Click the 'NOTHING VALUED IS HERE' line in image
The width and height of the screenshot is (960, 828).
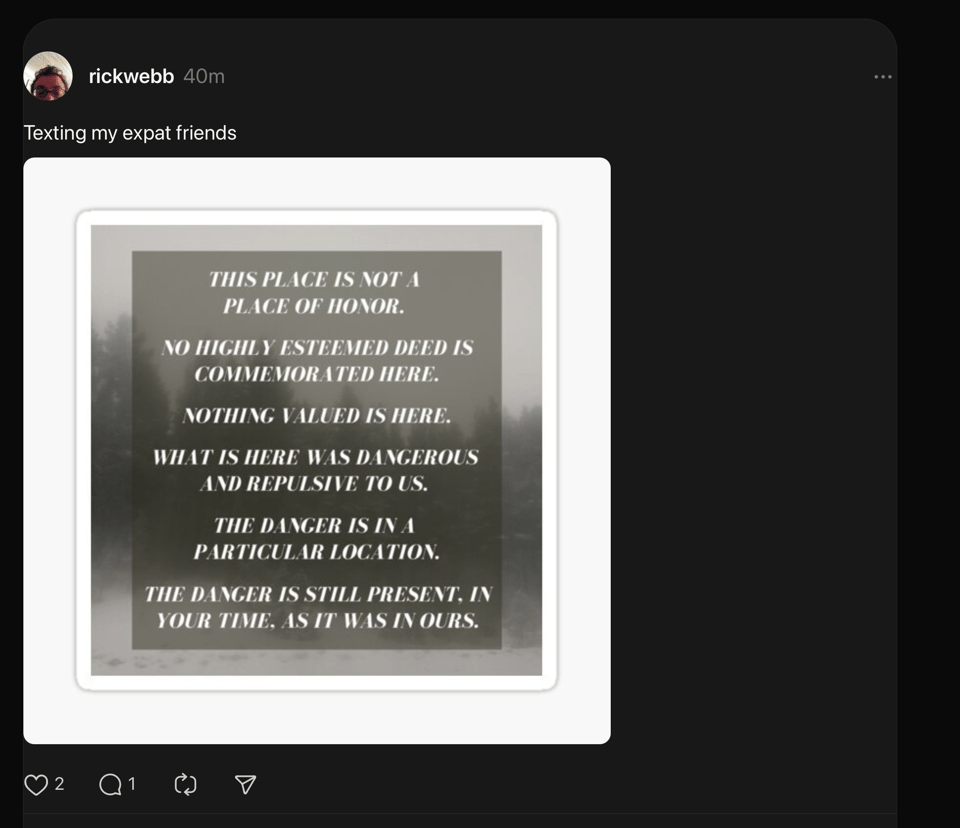[316, 416]
